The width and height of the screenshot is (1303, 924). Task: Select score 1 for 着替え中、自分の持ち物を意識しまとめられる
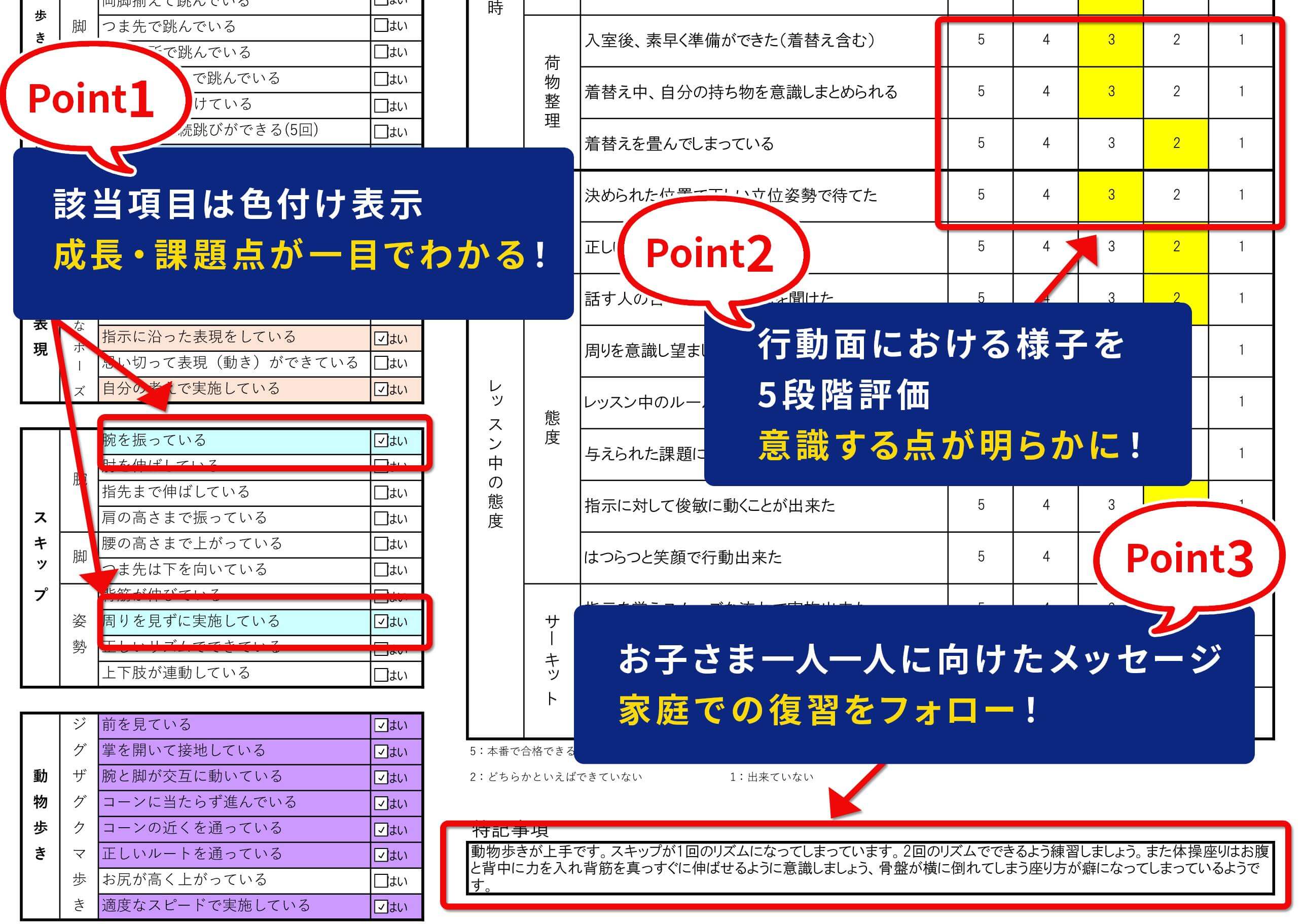tap(1241, 92)
